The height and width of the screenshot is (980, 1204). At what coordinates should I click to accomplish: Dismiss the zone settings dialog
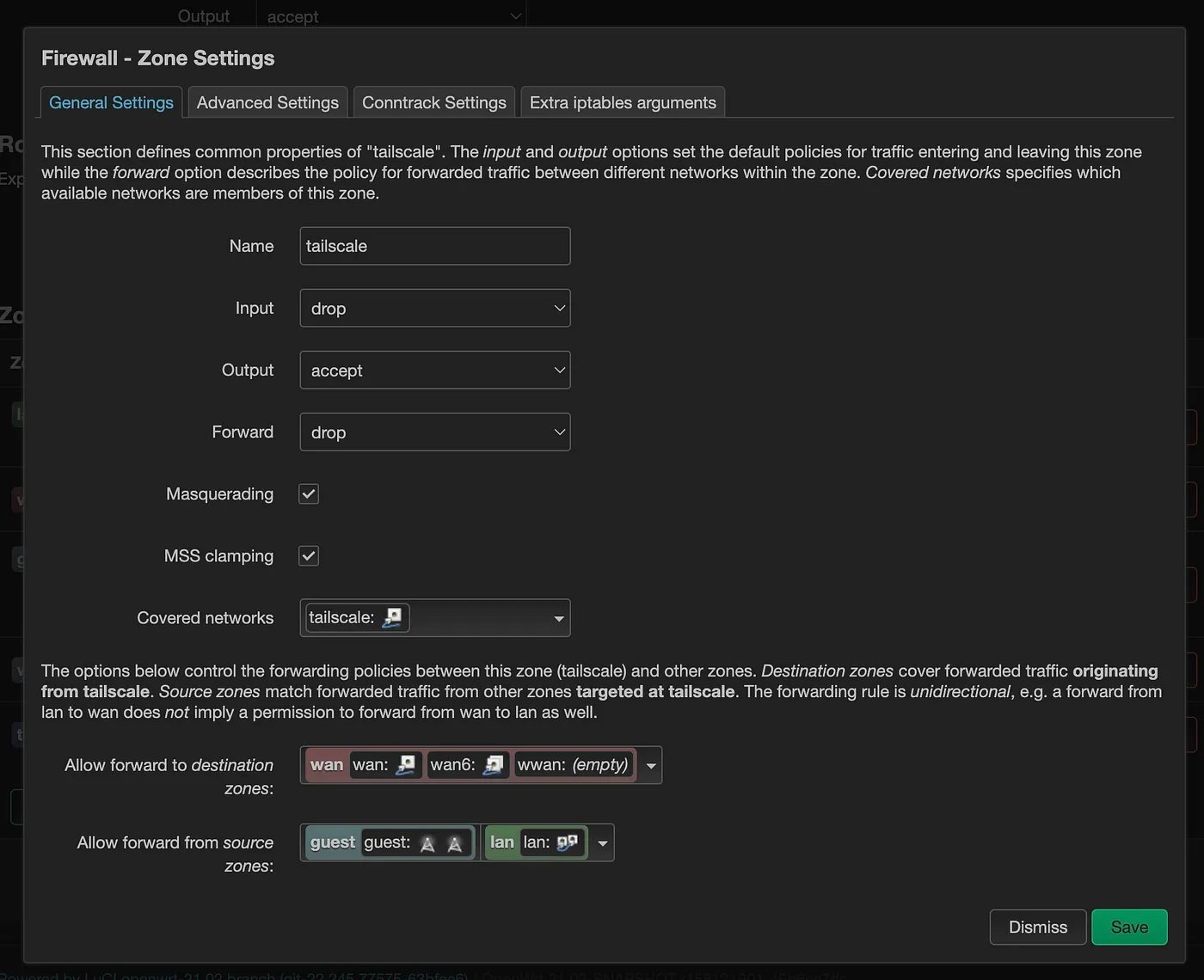pyautogui.click(x=1038, y=927)
